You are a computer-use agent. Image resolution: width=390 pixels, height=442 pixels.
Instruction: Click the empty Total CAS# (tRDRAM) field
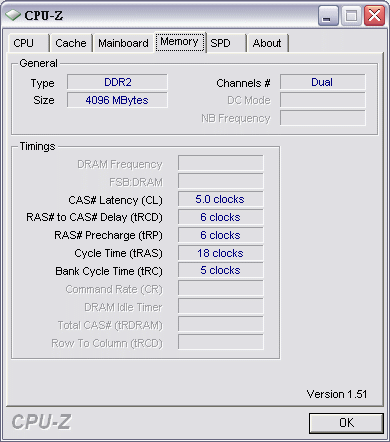coord(221,324)
